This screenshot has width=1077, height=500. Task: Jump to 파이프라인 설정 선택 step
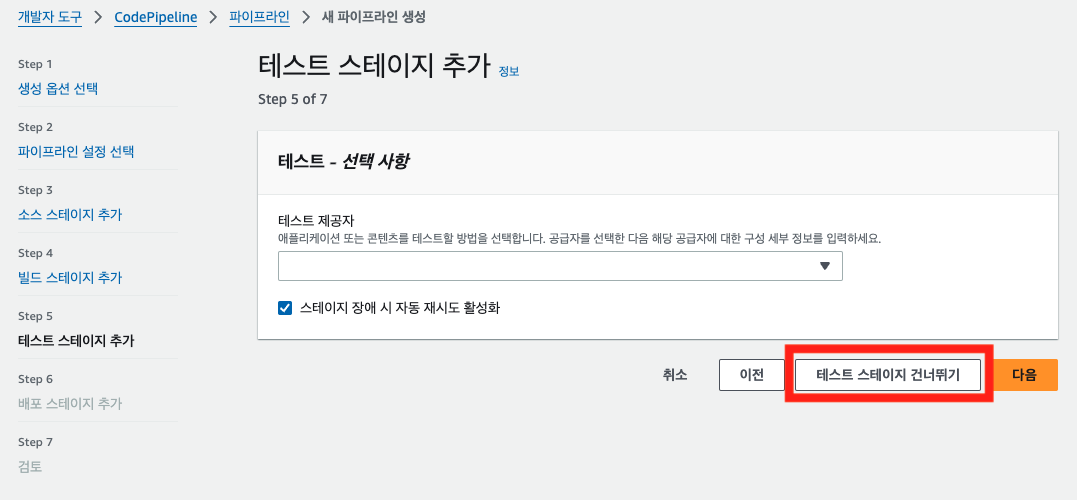click(x=76, y=152)
